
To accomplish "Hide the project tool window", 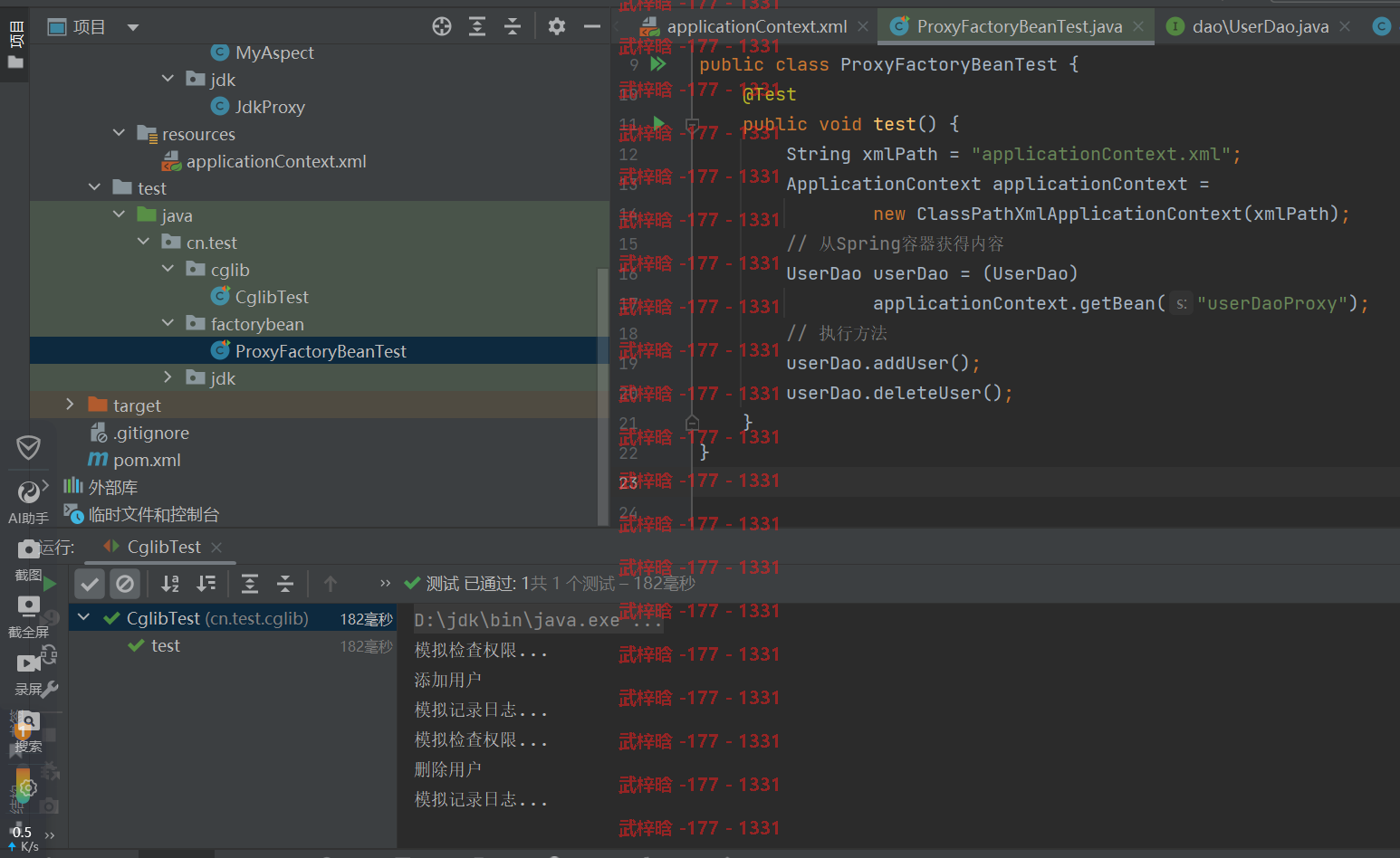I will 592,26.
